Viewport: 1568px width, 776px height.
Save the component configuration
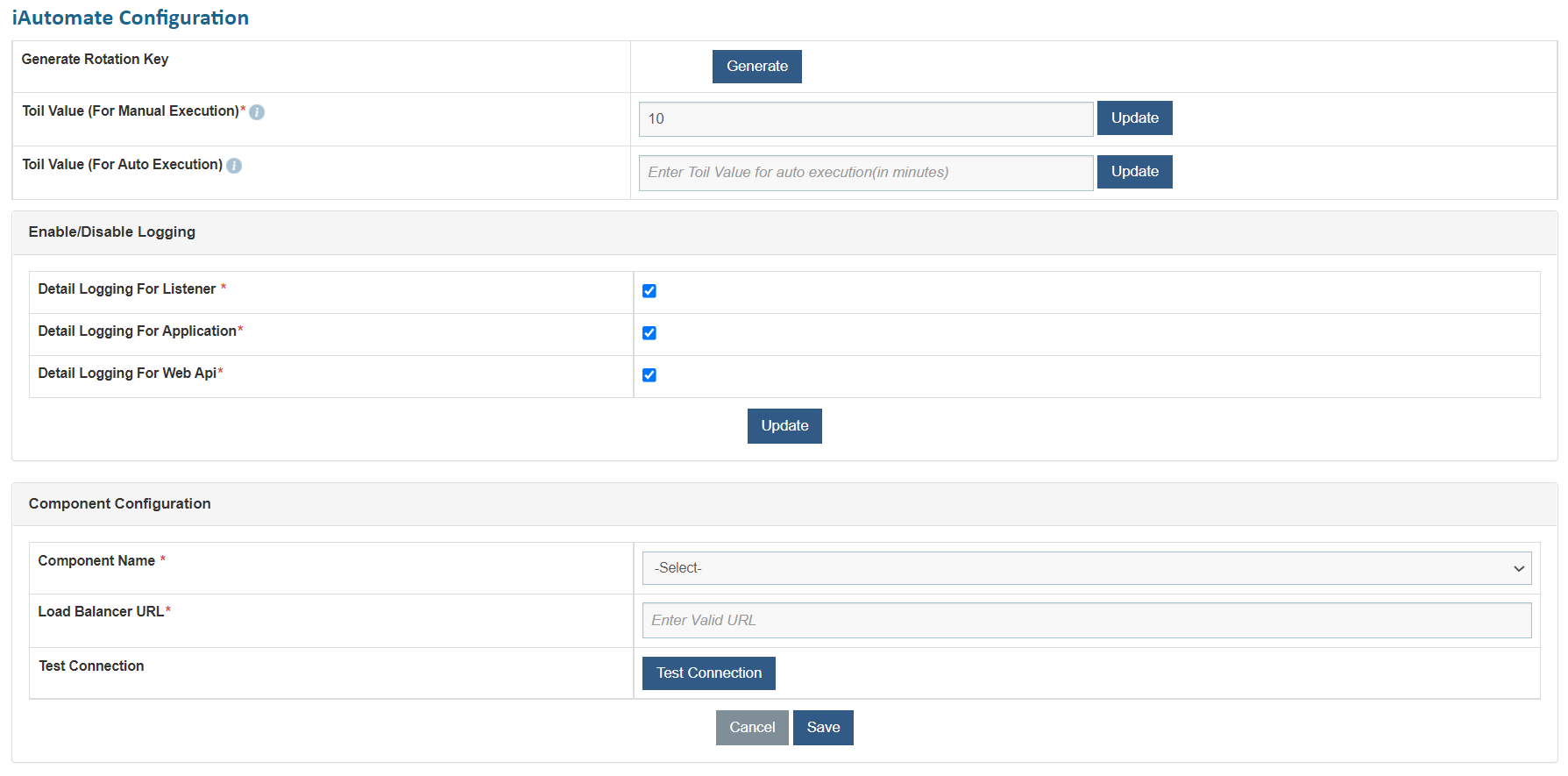pyautogui.click(x=823, y=728)
